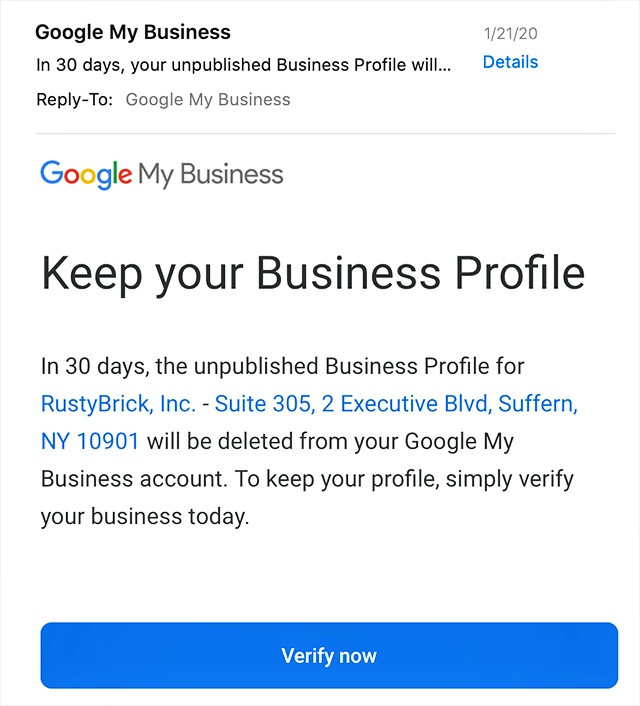Screen dimensions: 640x706
Task: Click the colorful Google logo
Action: (86, 175)
